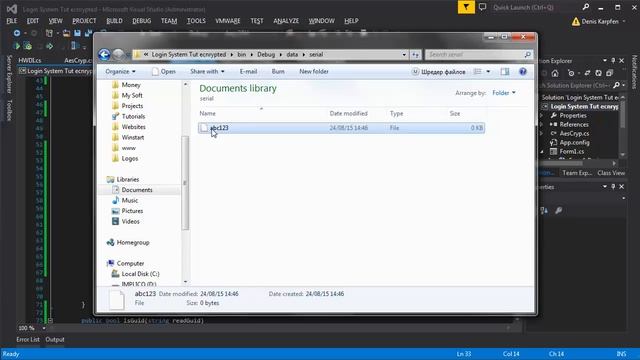Click the Home icon in Solution Explorer
Viewport: 640px width, 360px height.
[x=555, y=73]
